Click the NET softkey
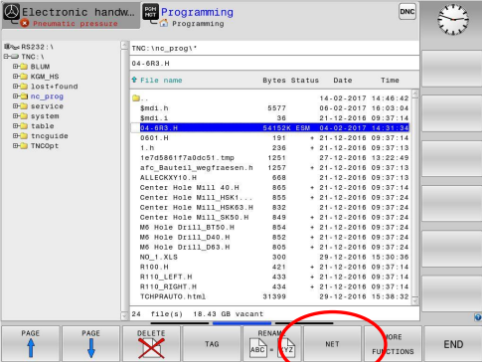Image resolution: width=482 pixels, height=362 pixels. (x=332, y=344)
